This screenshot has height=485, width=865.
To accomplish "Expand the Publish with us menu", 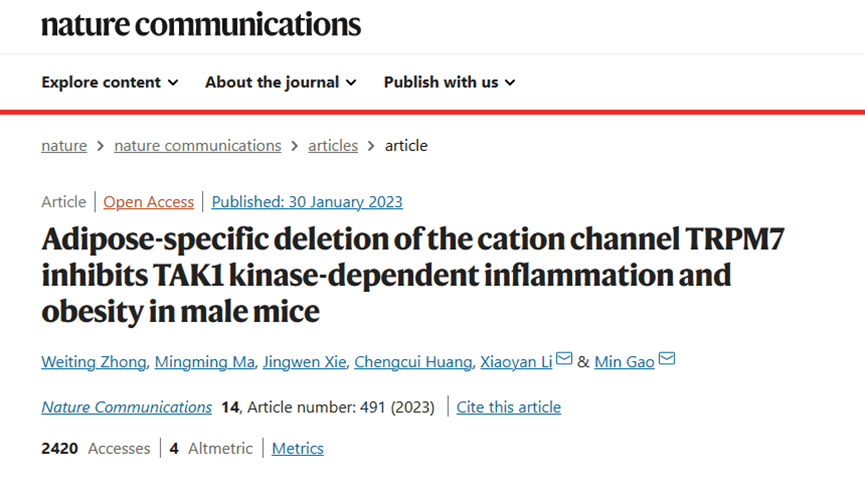I will coord(449,82).
